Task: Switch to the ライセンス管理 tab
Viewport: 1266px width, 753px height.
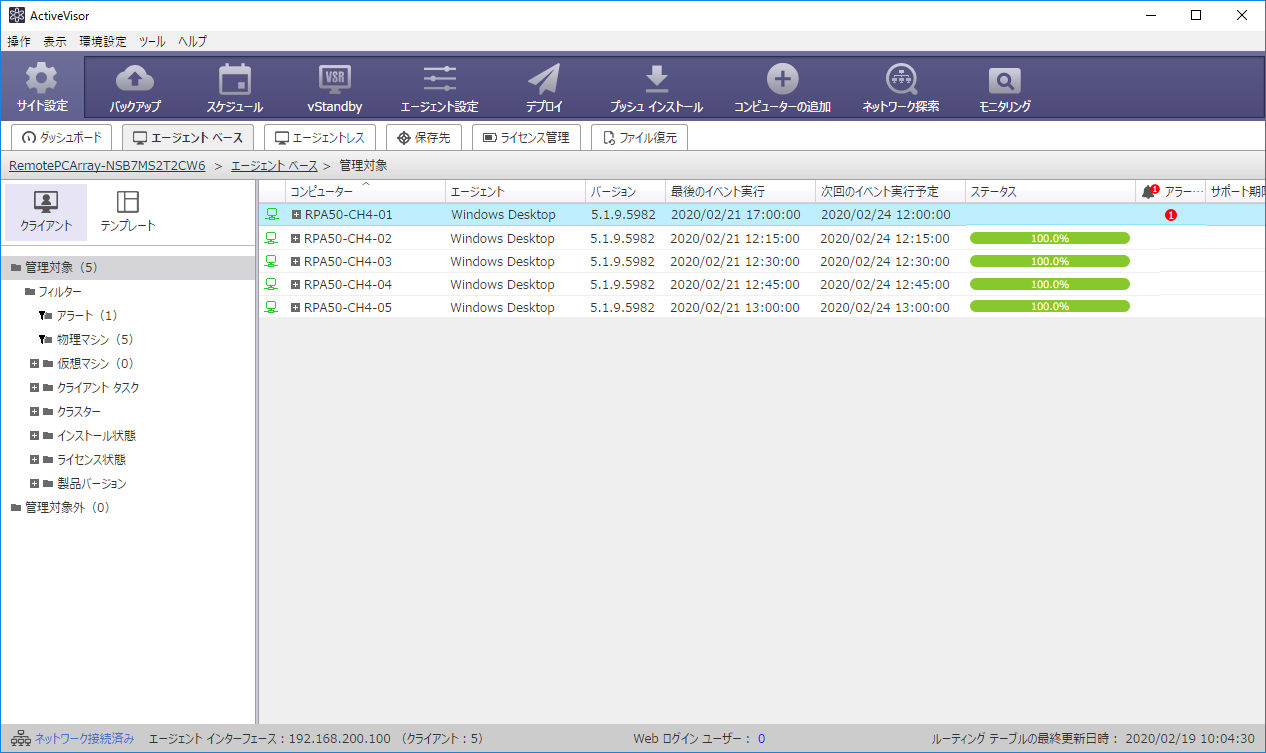Action: (x=525, y=138)
